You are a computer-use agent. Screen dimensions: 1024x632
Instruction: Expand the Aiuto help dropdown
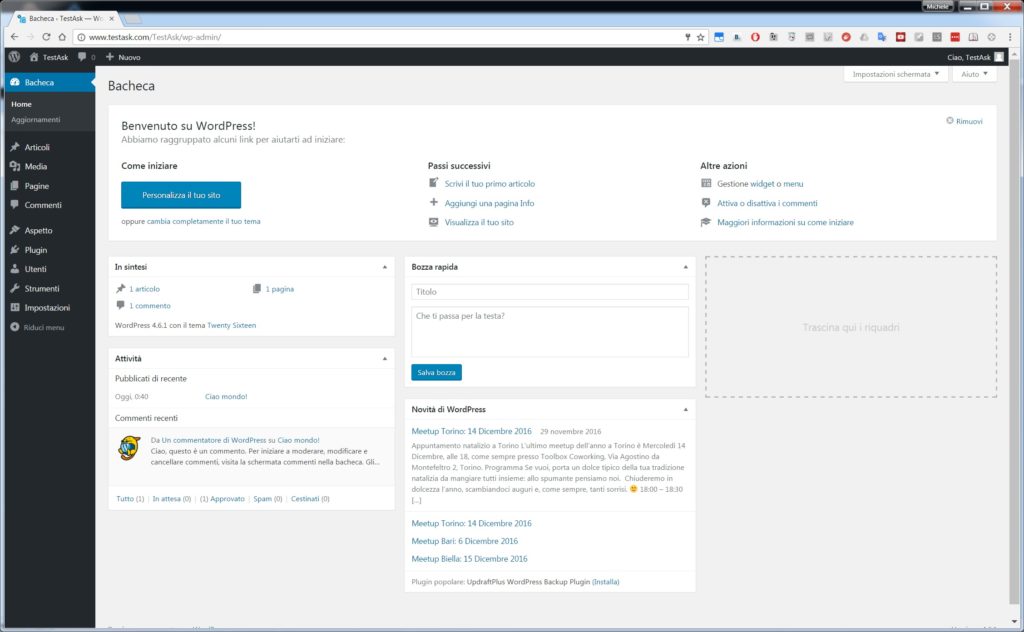[x=974, y=74]
